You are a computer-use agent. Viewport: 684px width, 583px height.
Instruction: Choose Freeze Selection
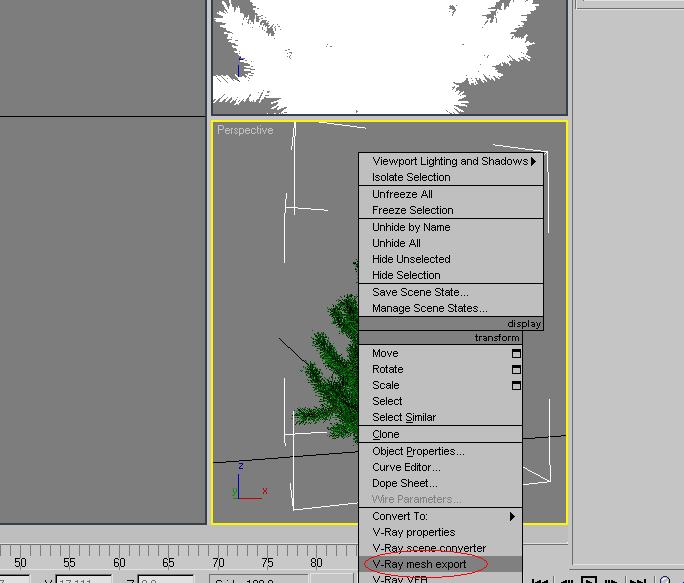click(x=412, y=210)
